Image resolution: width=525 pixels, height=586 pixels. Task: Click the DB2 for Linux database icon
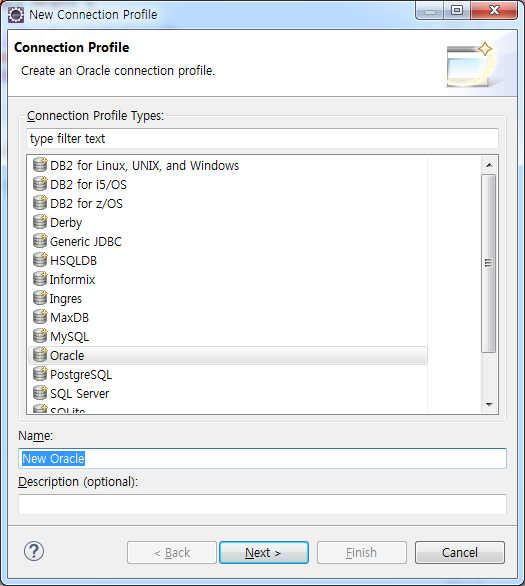(40, 165)
